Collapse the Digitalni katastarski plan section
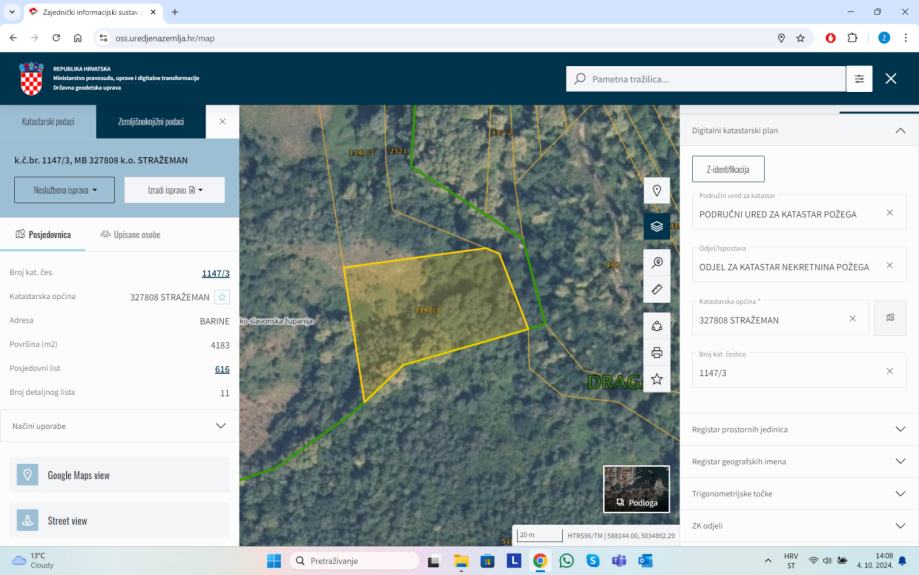 coord(799,131)
